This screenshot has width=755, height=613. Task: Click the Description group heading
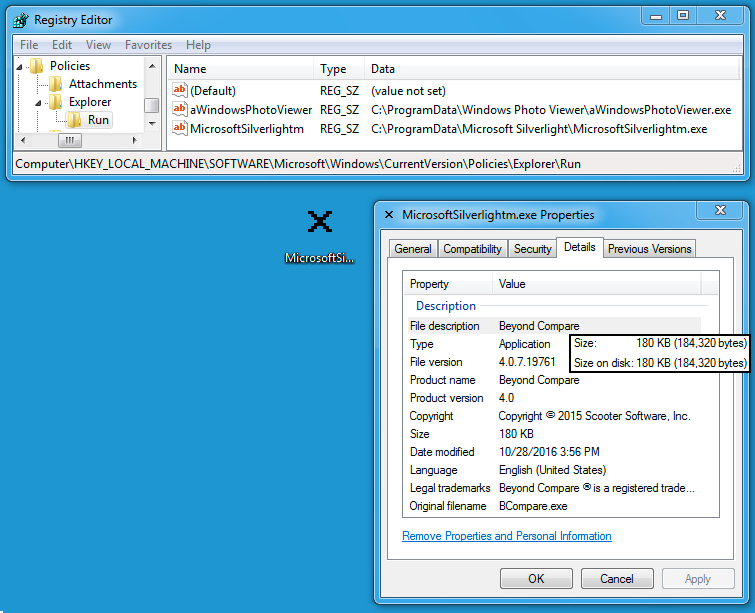pyautogui.click(x=445, y=306)
